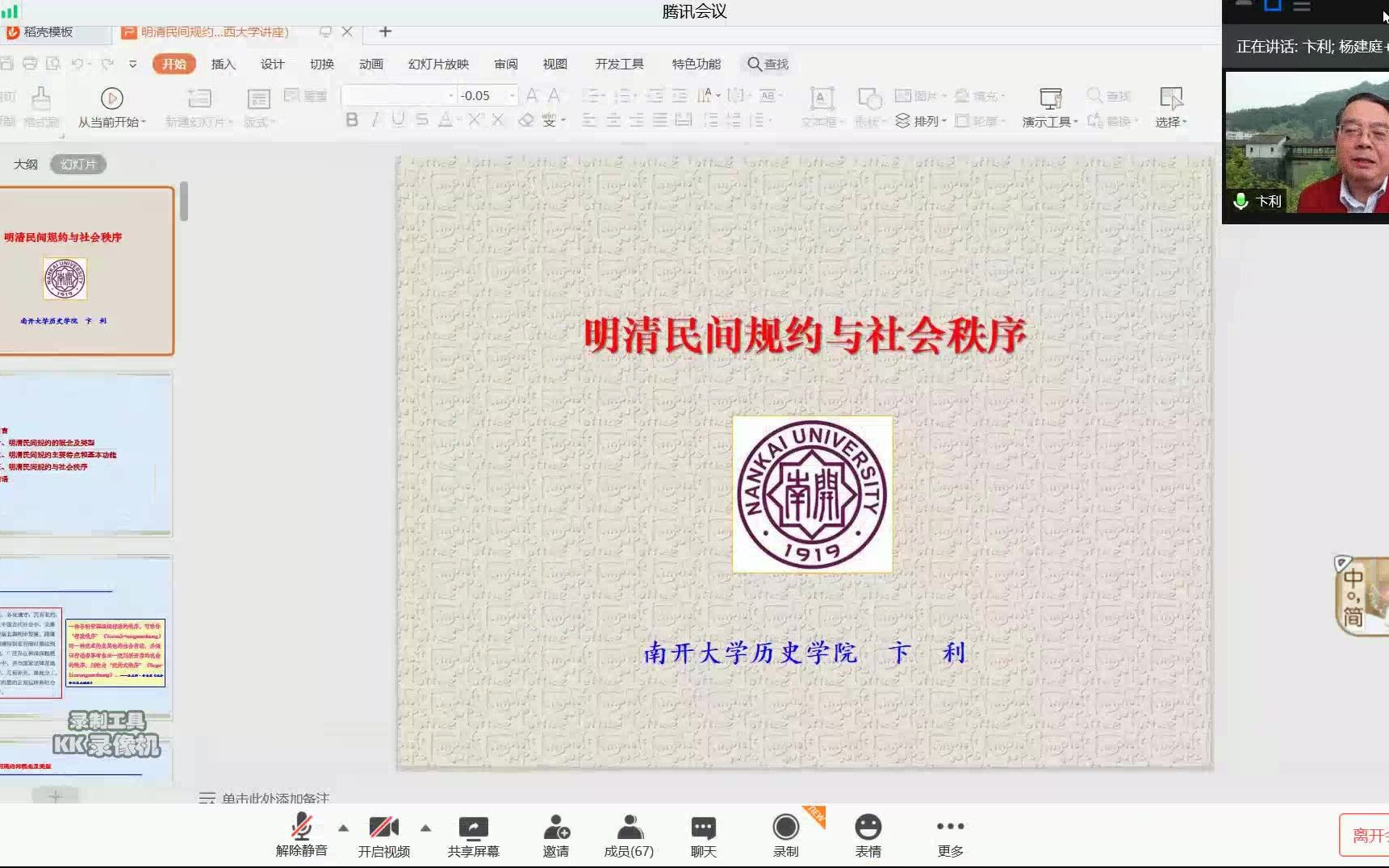Expand audio options arrow beside 解除静音

pos(344,828)
